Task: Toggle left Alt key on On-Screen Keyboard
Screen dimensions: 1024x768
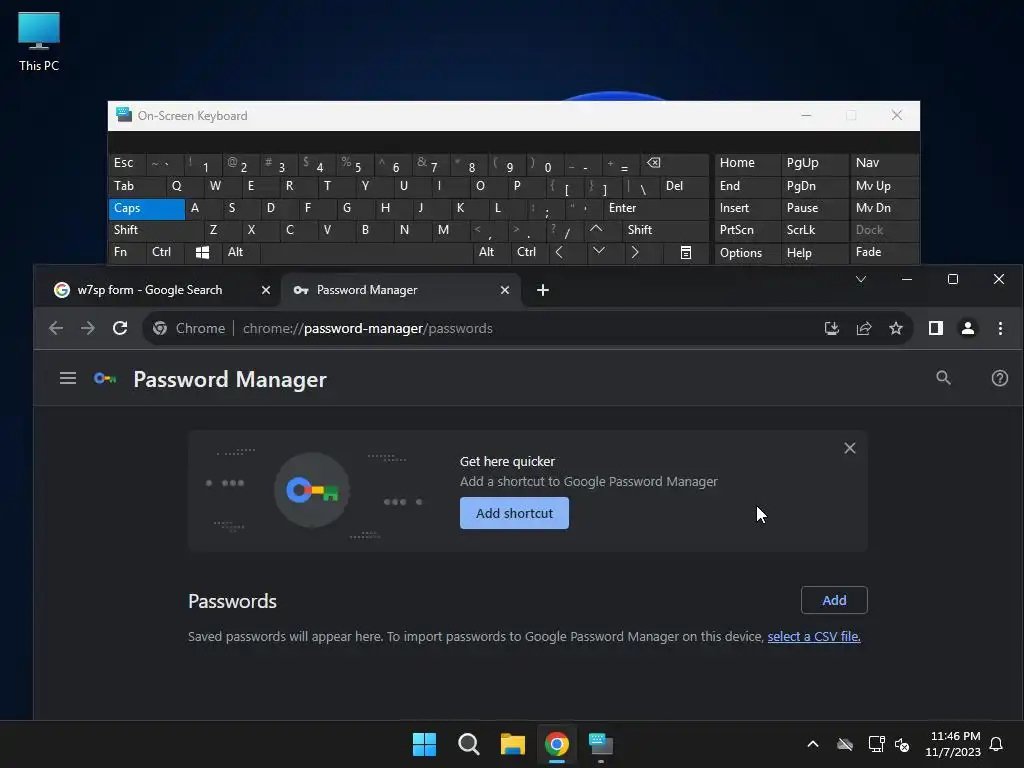Action: 240,252
